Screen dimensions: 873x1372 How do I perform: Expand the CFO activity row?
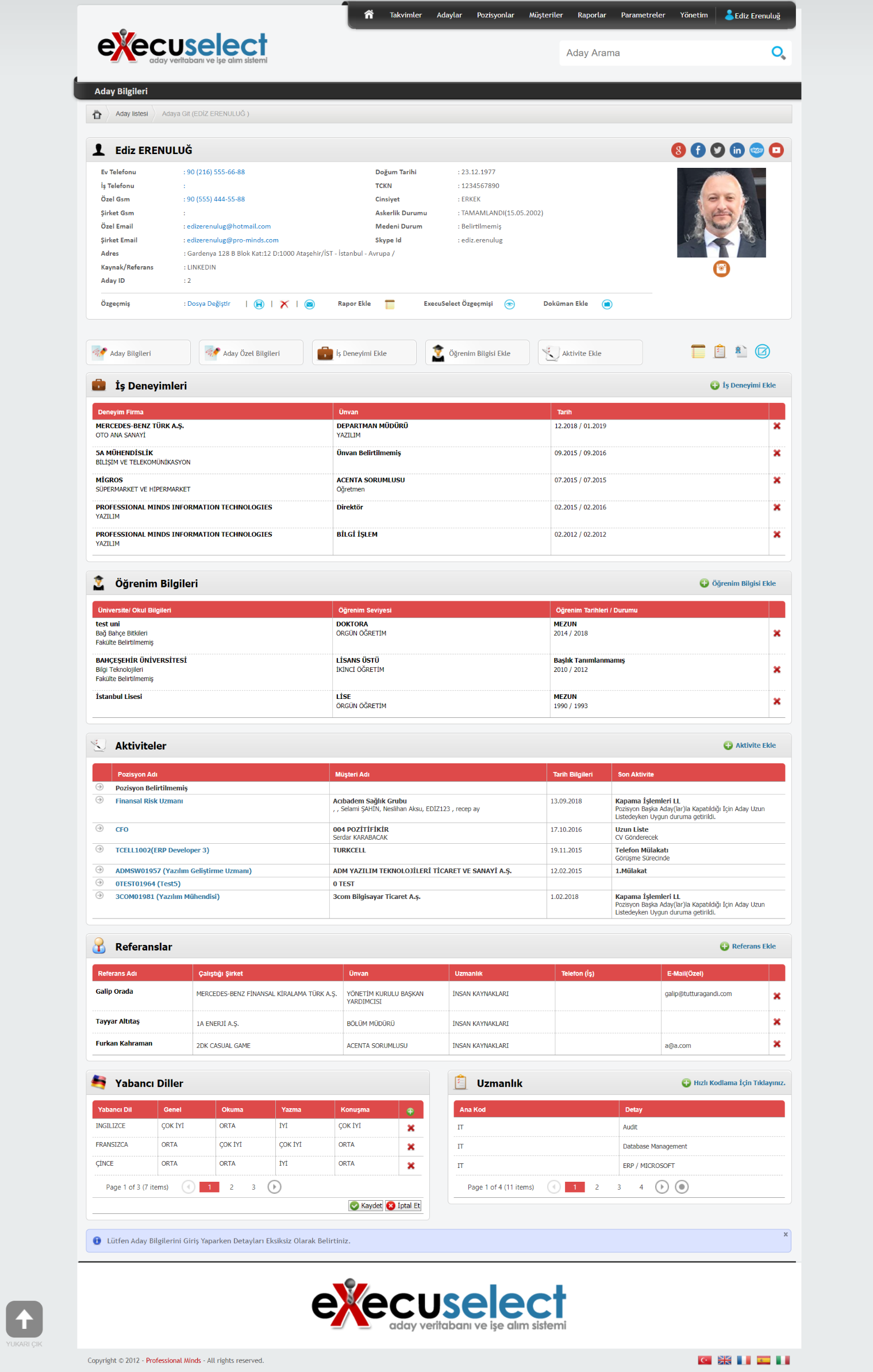[x=99, y=828]
